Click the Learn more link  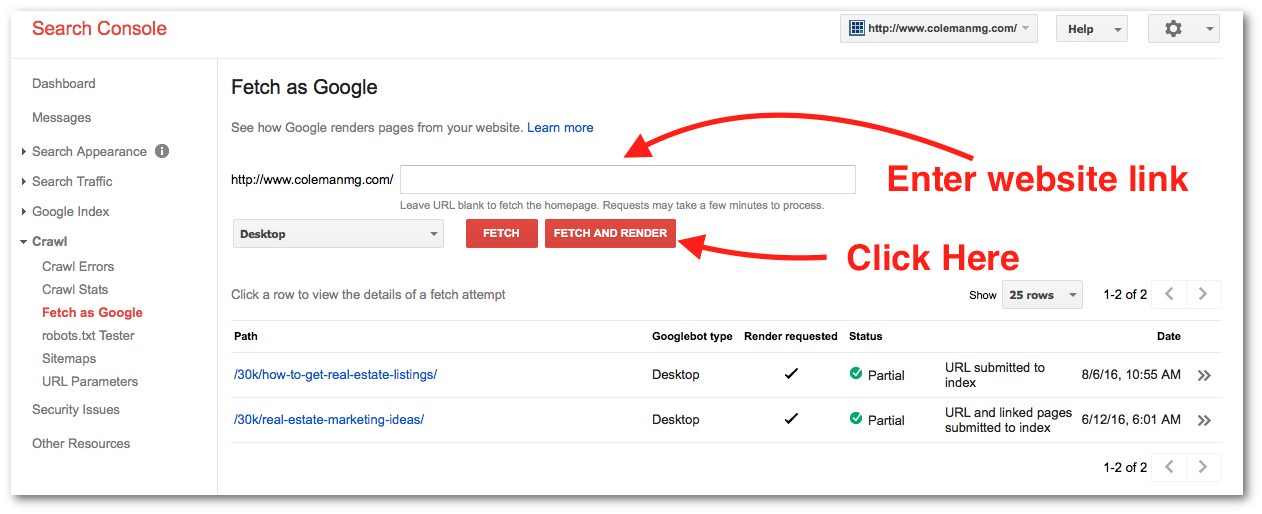tap(560, 127)
